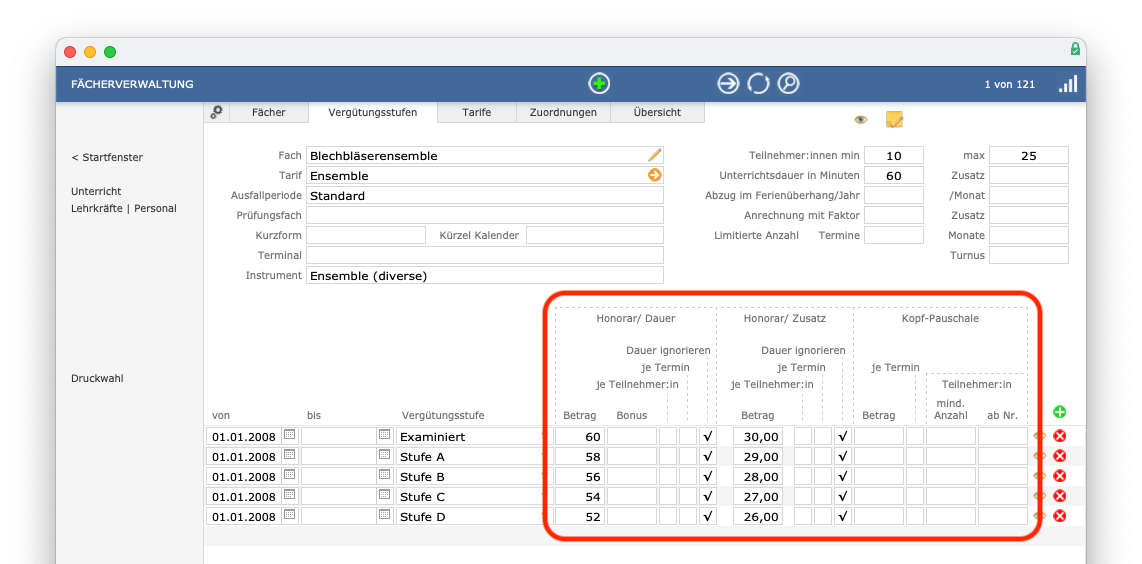Open 'von' calendar picker in Stufe C row
This screenshot has width=1142, height=564.
point(290,495)
